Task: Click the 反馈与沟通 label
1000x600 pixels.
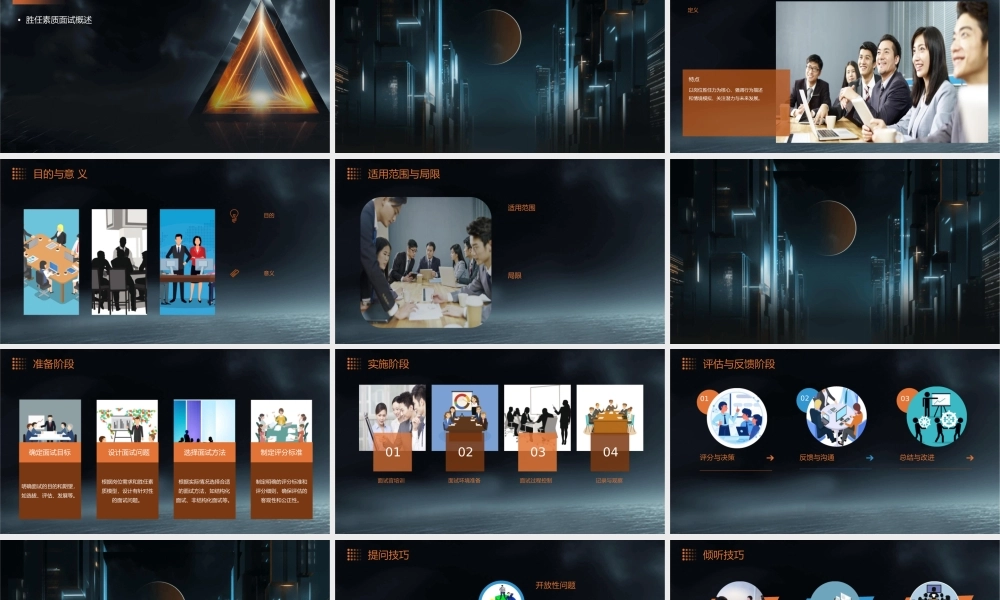Action: tap(817, 457)
